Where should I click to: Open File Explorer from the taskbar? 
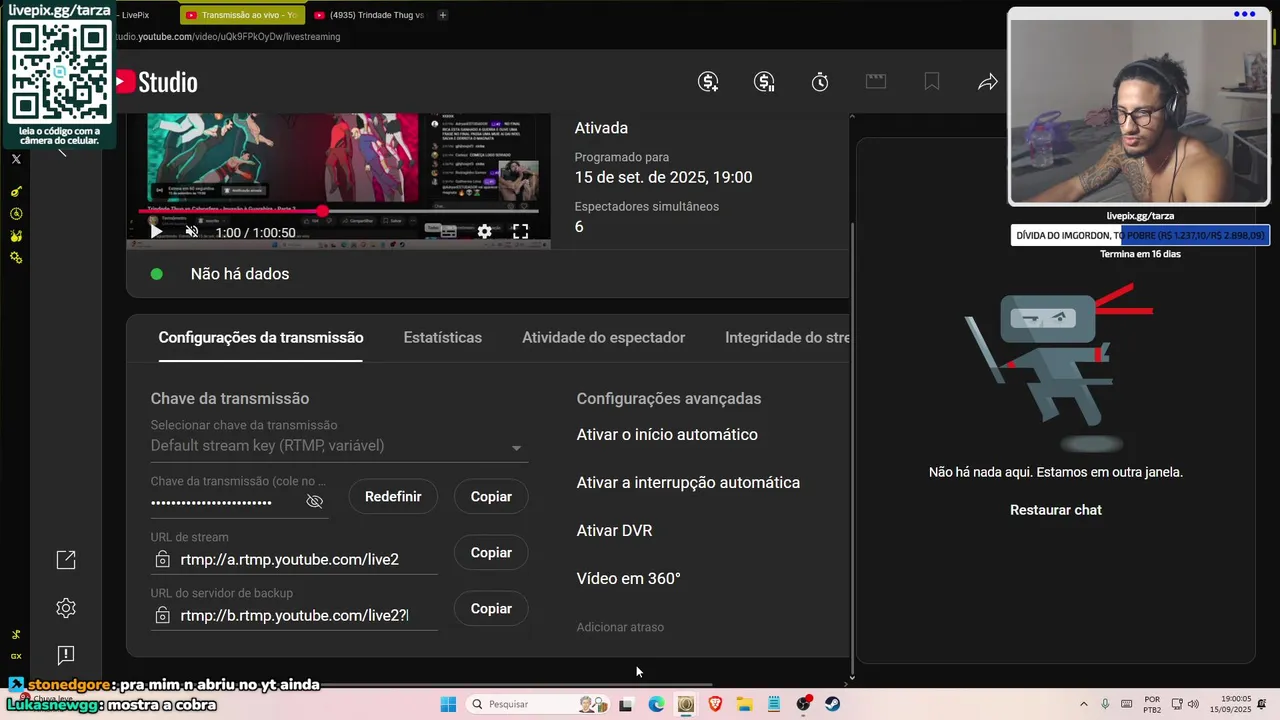[x=745, y=704]
